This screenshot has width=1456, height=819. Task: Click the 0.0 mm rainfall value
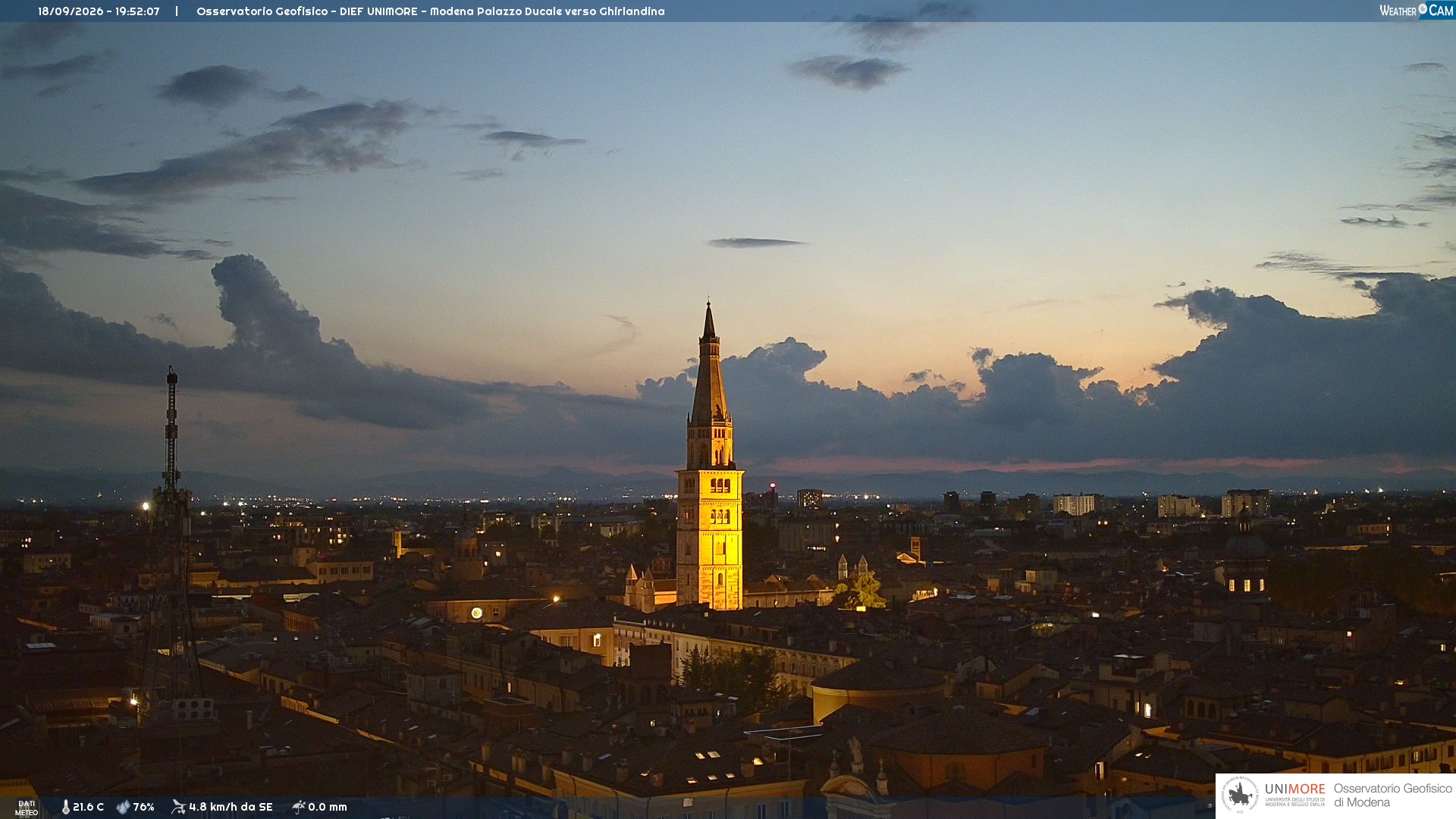(x=328, y=807)
